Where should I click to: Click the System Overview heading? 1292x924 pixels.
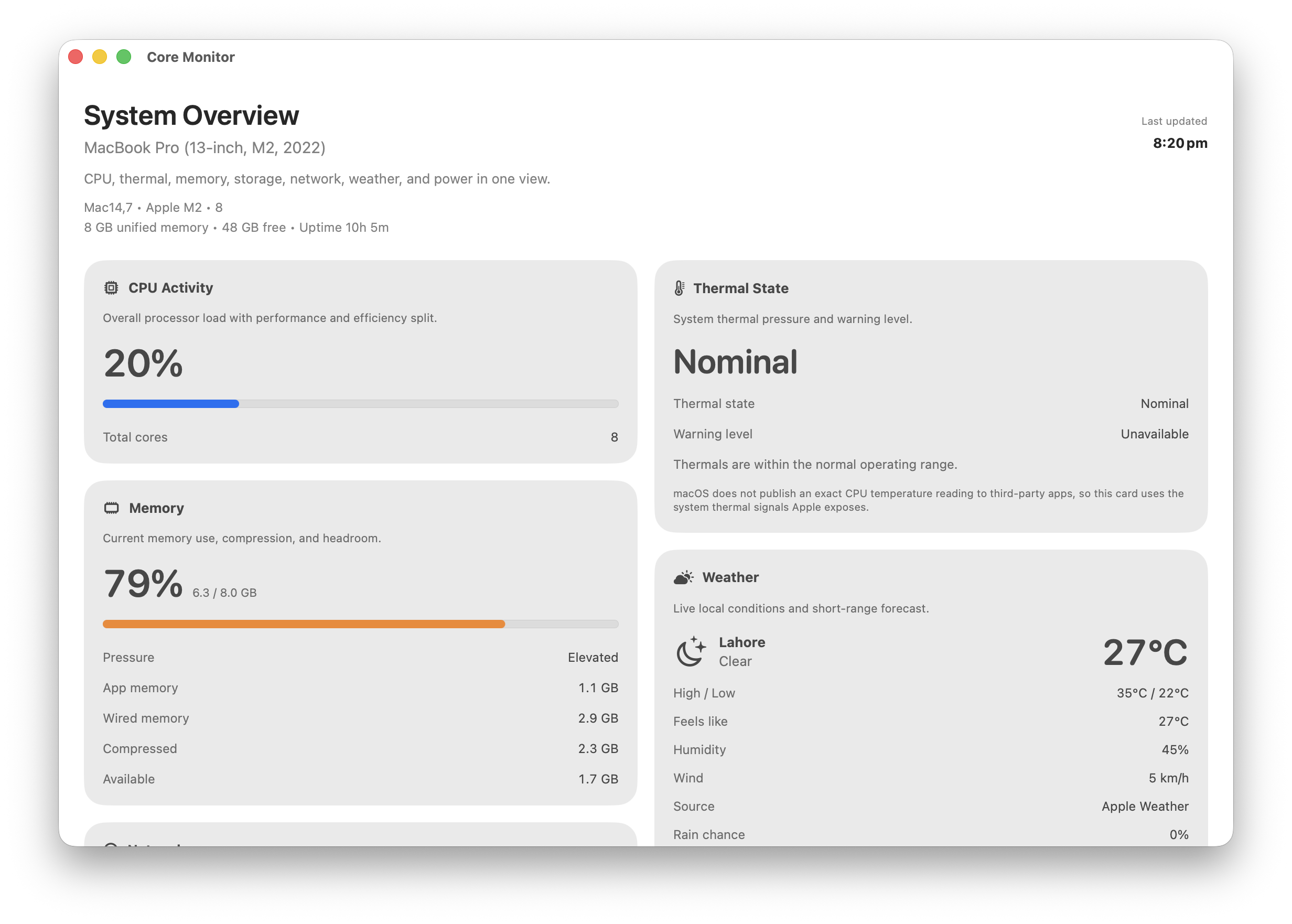(191, 115)
